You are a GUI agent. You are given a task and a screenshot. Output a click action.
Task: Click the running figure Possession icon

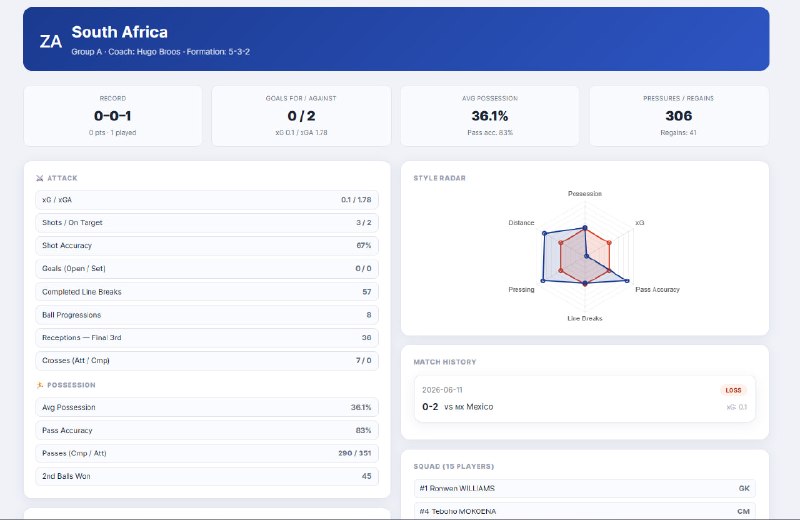40,385
